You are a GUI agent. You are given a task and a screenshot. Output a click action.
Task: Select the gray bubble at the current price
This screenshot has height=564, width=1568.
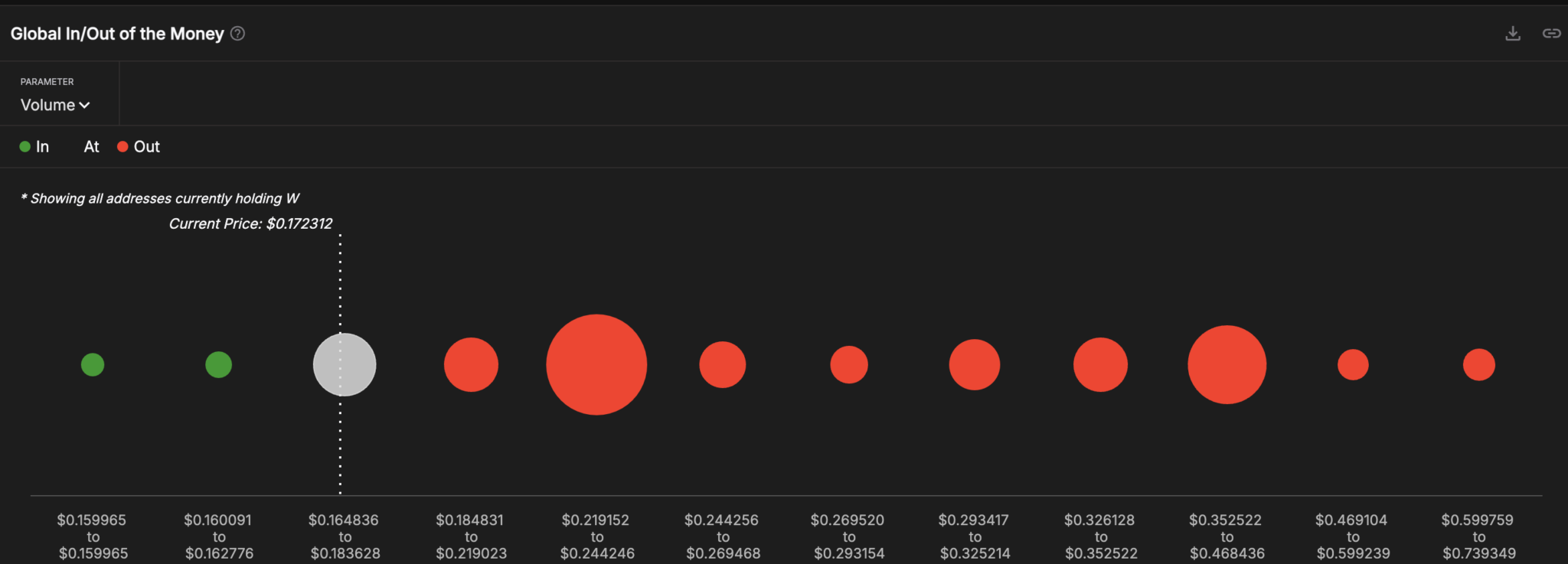345,364
